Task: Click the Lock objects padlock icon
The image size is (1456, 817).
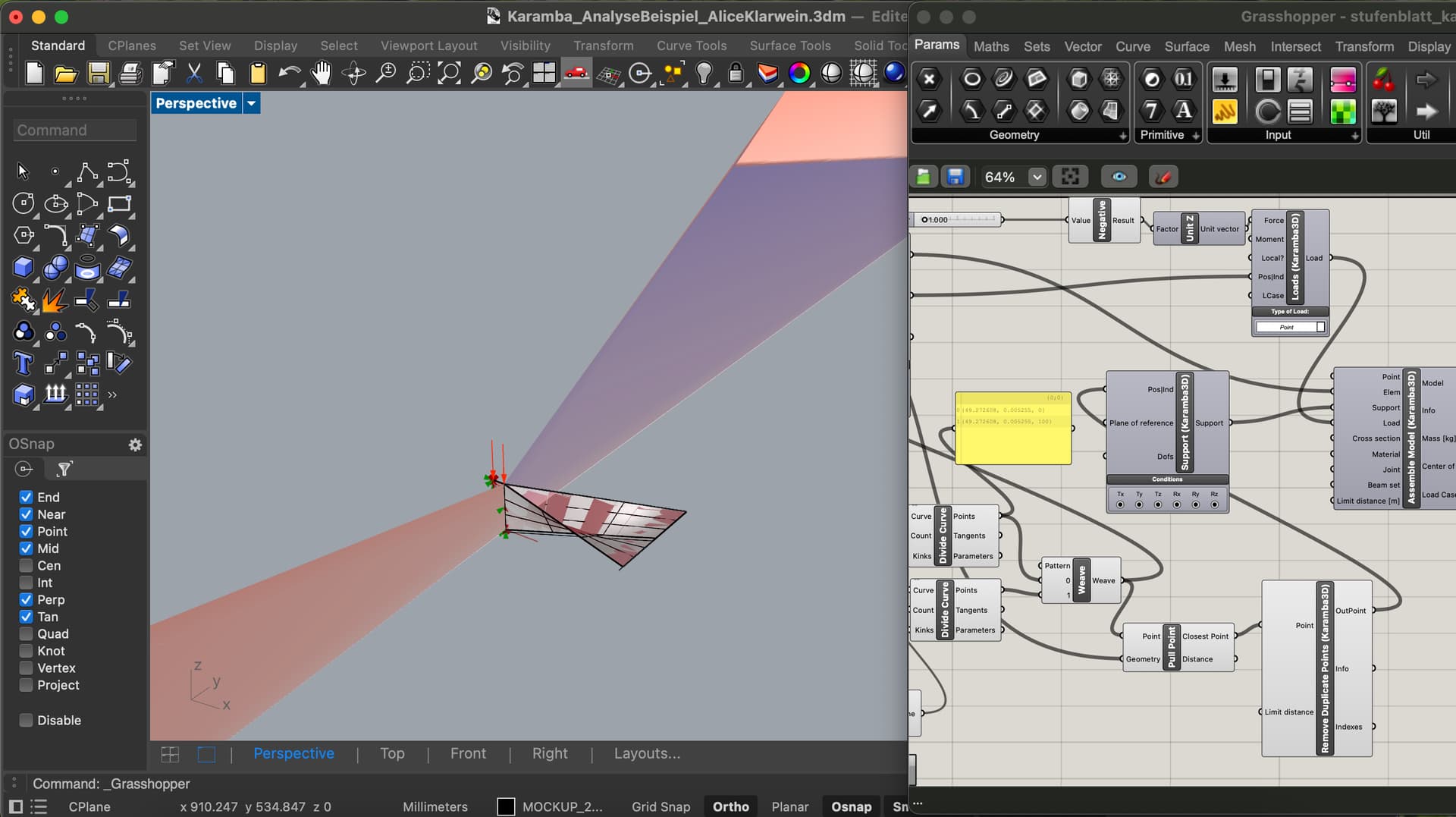Action: point(735,74)
